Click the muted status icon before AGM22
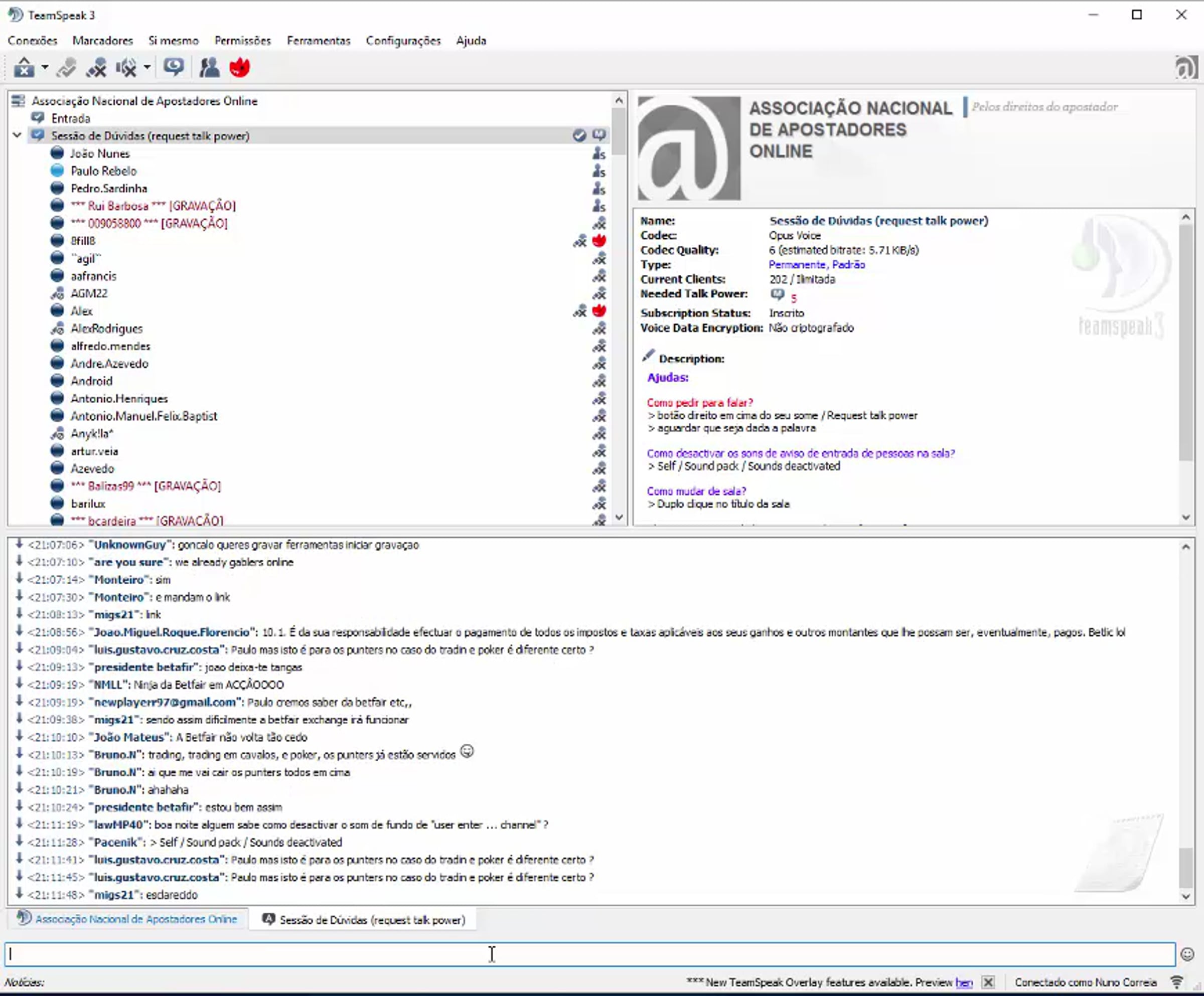1204x996 pixels. [57, 293]
